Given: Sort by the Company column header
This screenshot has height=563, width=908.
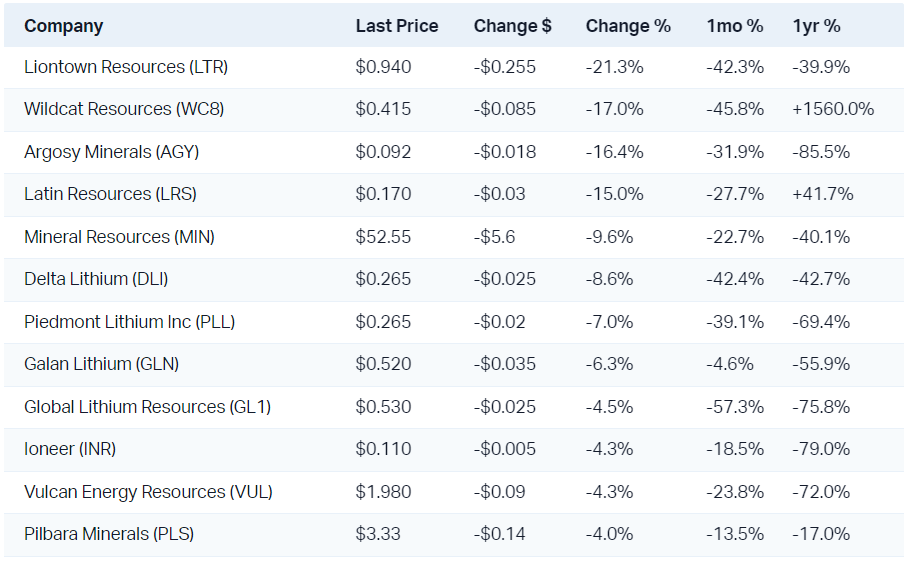Looking at the screenshot, I should [x=63, y=26].
